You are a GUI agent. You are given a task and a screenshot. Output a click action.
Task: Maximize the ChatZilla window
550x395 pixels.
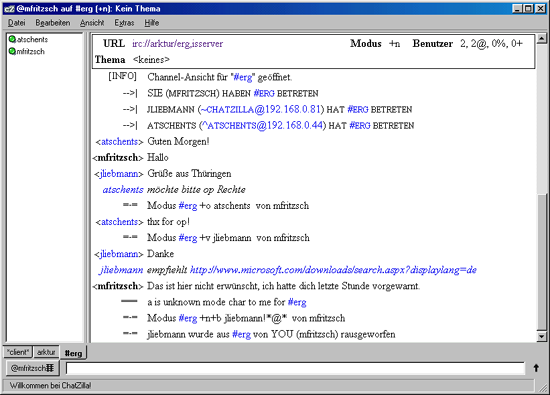click(x=528, y=9)
